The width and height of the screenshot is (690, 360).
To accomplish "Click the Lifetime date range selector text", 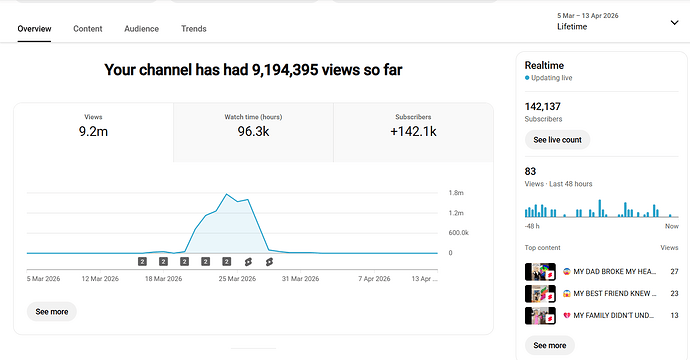I will pos(572,26).
